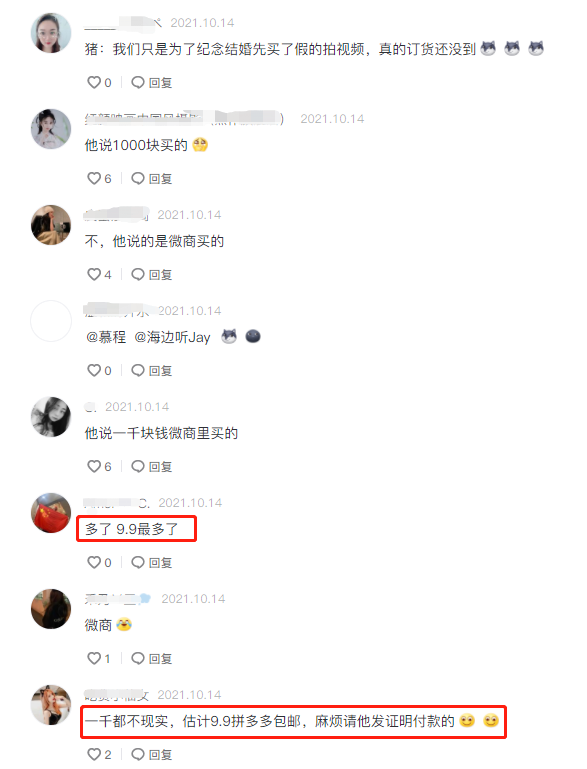Screen dimensions: 587x769
Task: Reply to the '他说一千块钱微商里买的' comment
Action: pos(152,466)
